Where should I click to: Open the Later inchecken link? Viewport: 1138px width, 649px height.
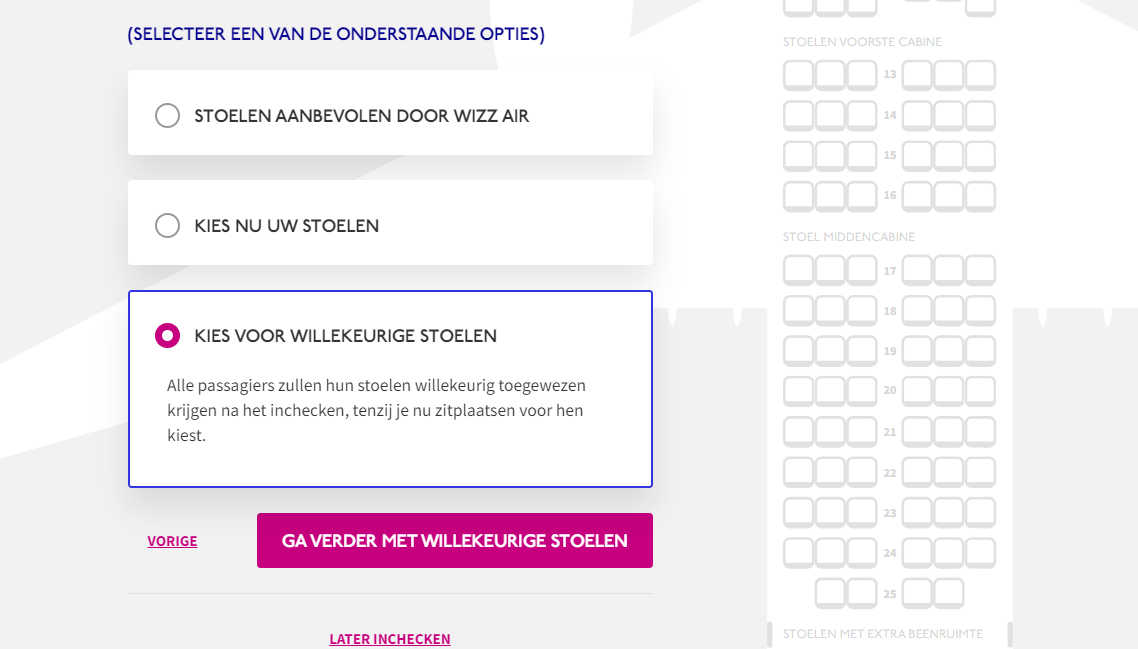(390, 639)
